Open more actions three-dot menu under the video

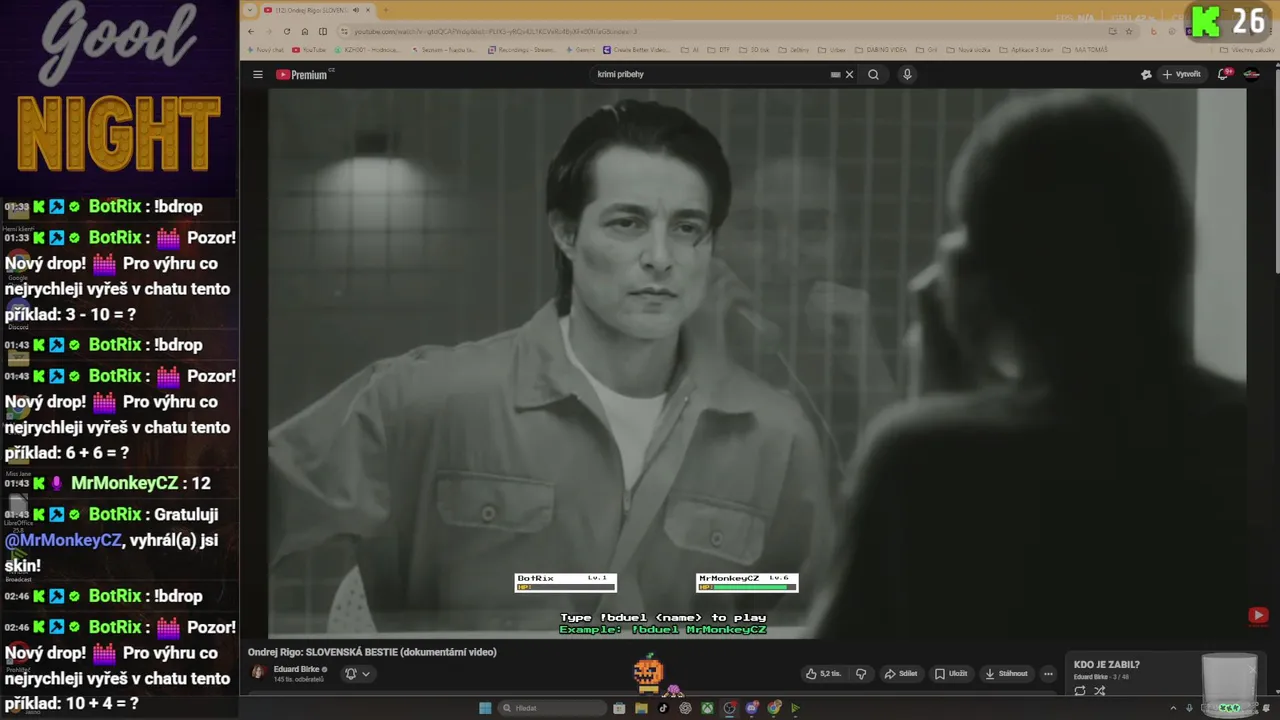tap(1048, 674)
